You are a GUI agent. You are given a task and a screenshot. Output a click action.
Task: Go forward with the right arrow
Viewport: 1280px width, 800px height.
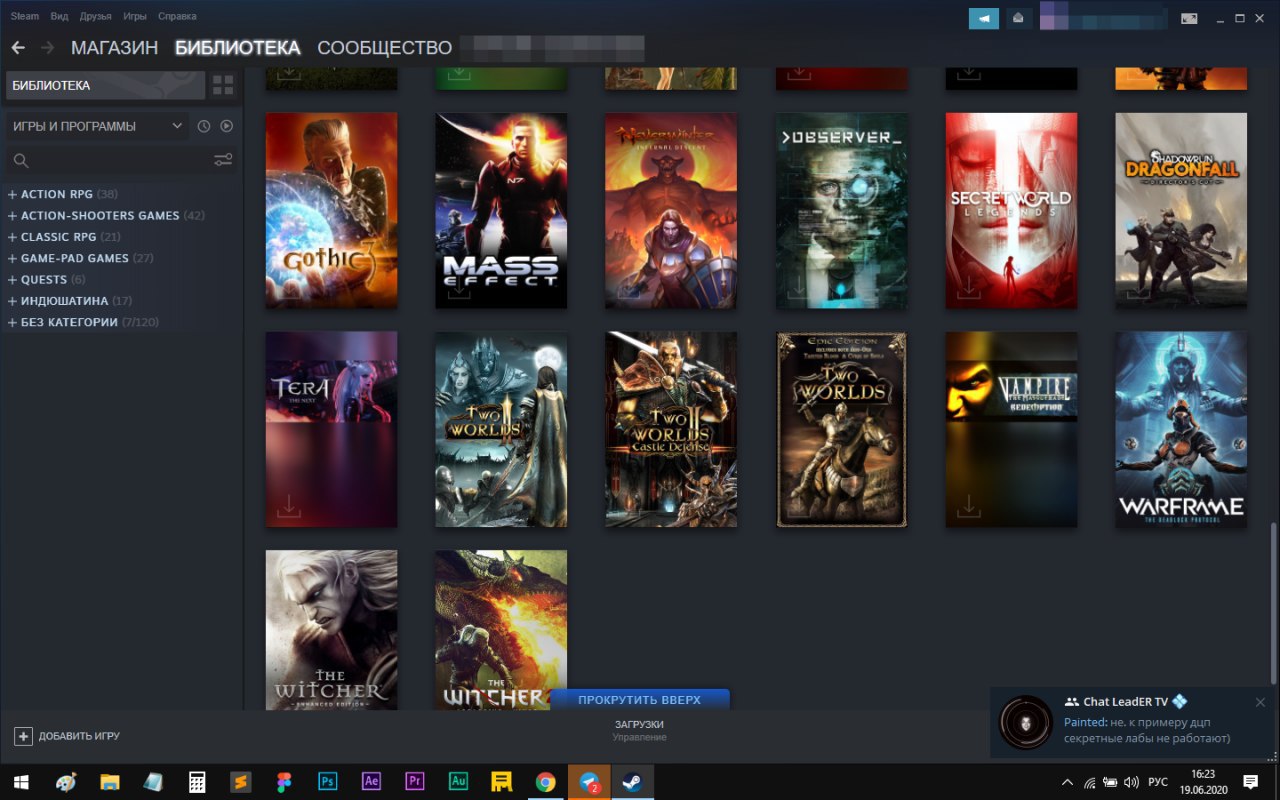tap(47, 47)
